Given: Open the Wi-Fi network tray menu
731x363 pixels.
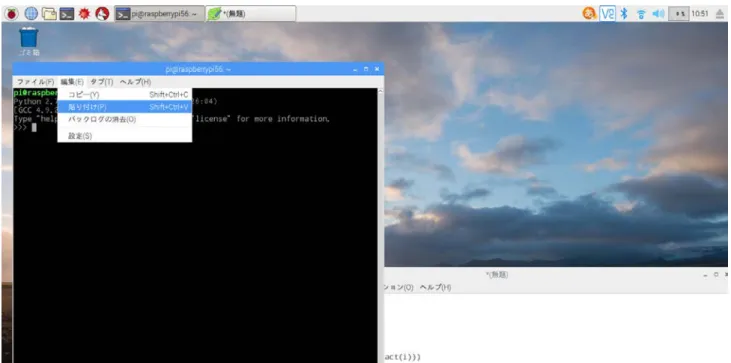Looking at the screenshot, I should [641, 14].
